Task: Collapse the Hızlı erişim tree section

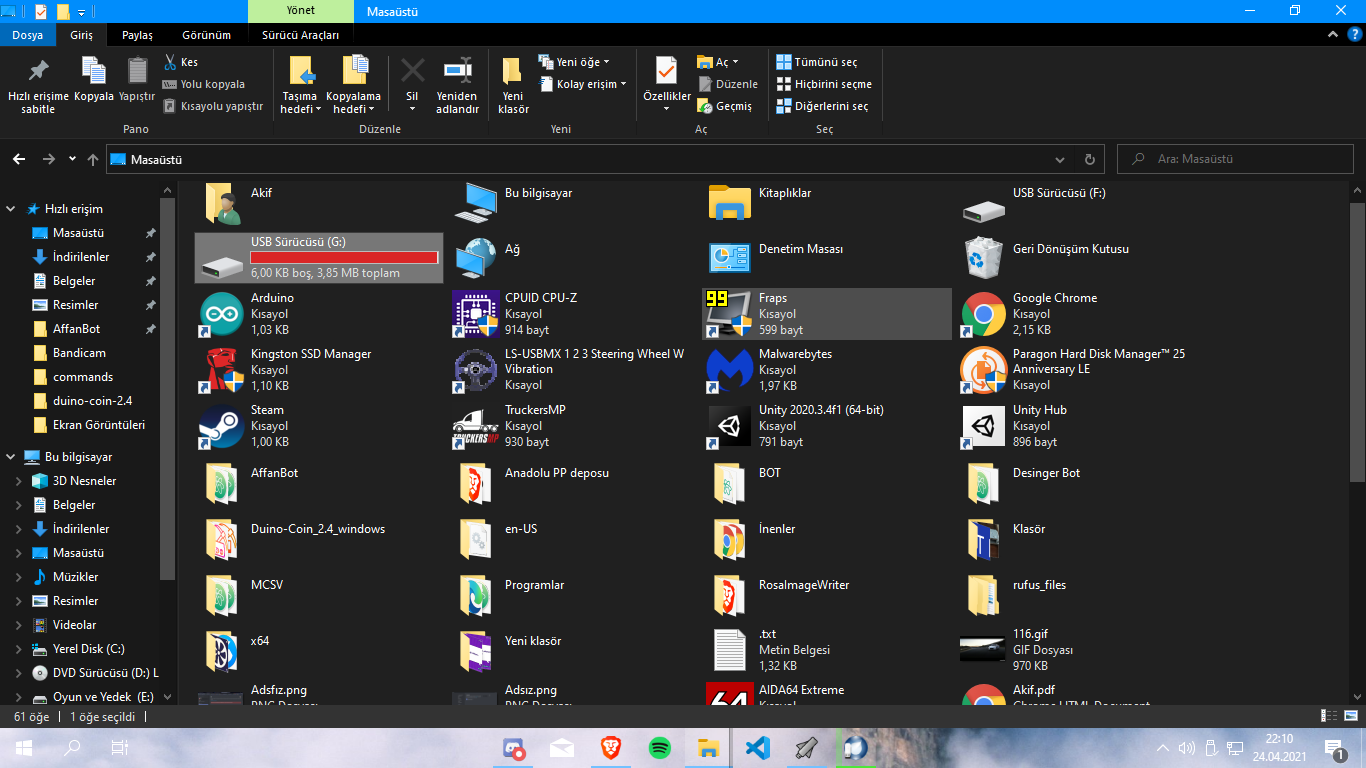Action: coord(11,209)
